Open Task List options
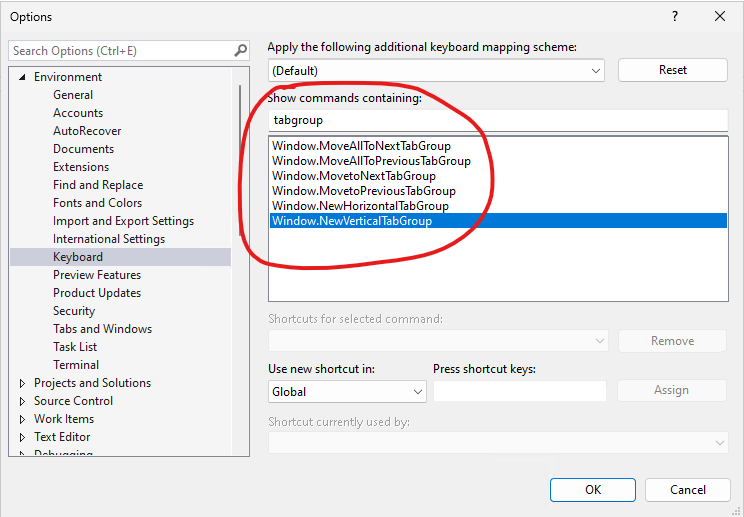 click(x=74, y=347)
